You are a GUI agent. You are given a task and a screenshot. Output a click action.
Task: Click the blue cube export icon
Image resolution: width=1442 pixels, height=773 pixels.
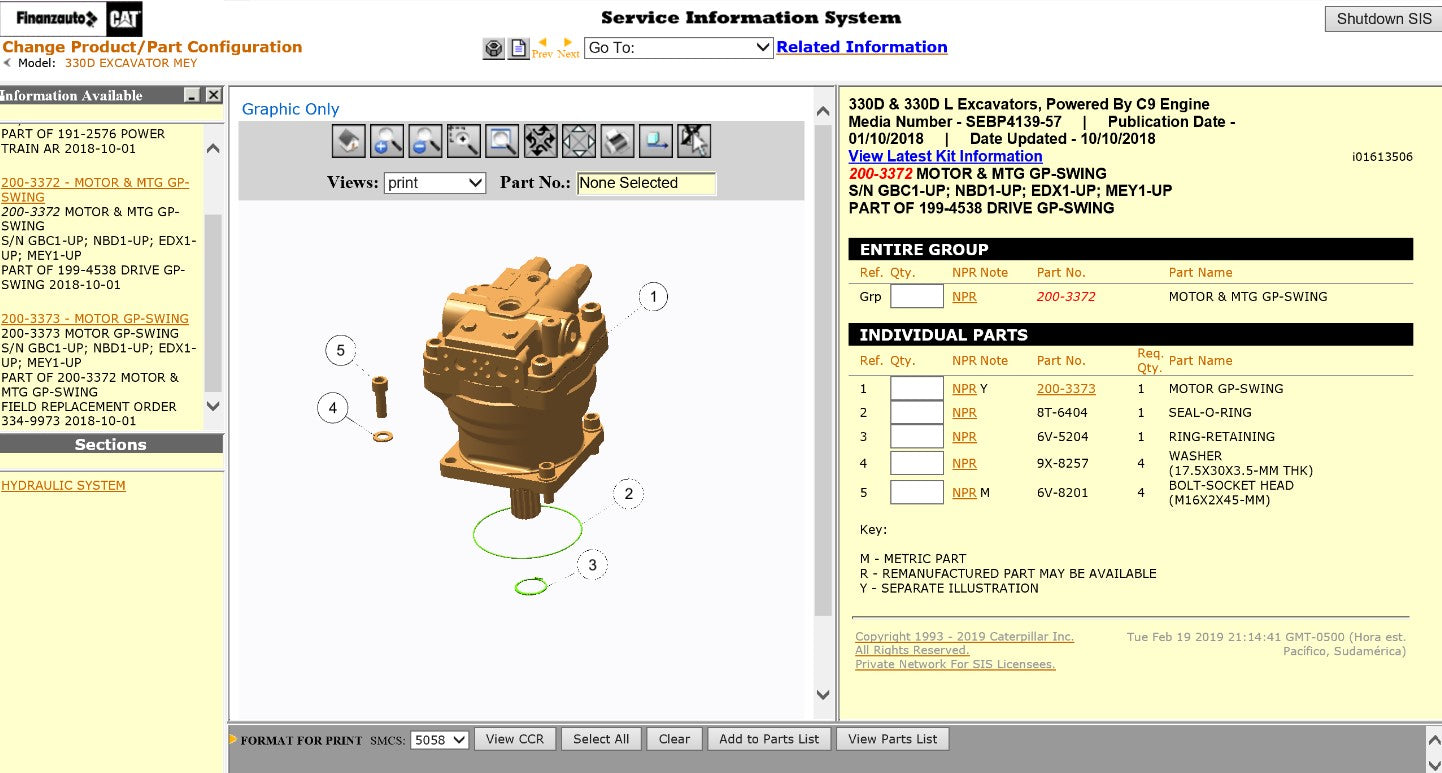656,141
